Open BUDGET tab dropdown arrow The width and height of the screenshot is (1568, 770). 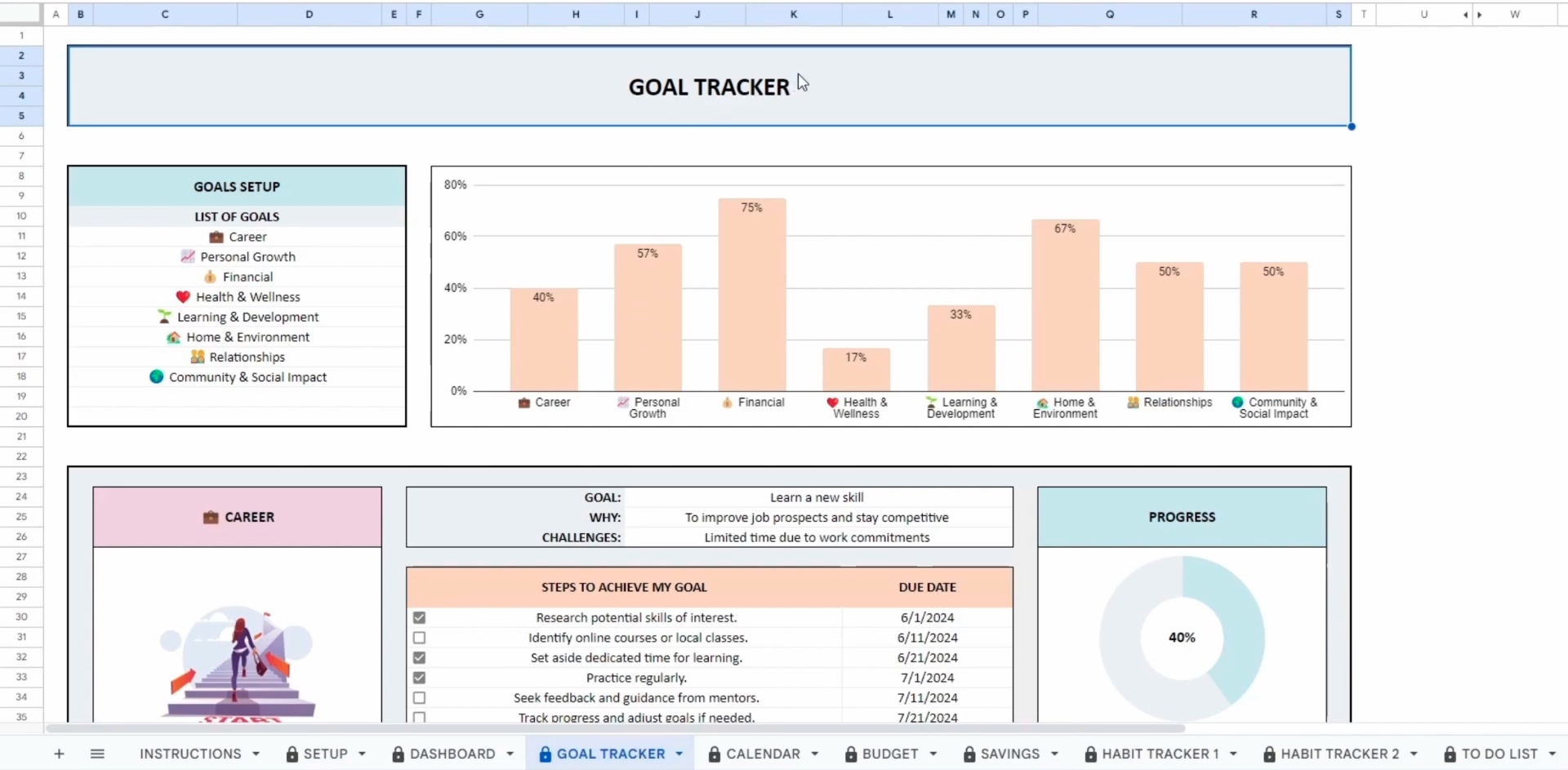[933, 754]
